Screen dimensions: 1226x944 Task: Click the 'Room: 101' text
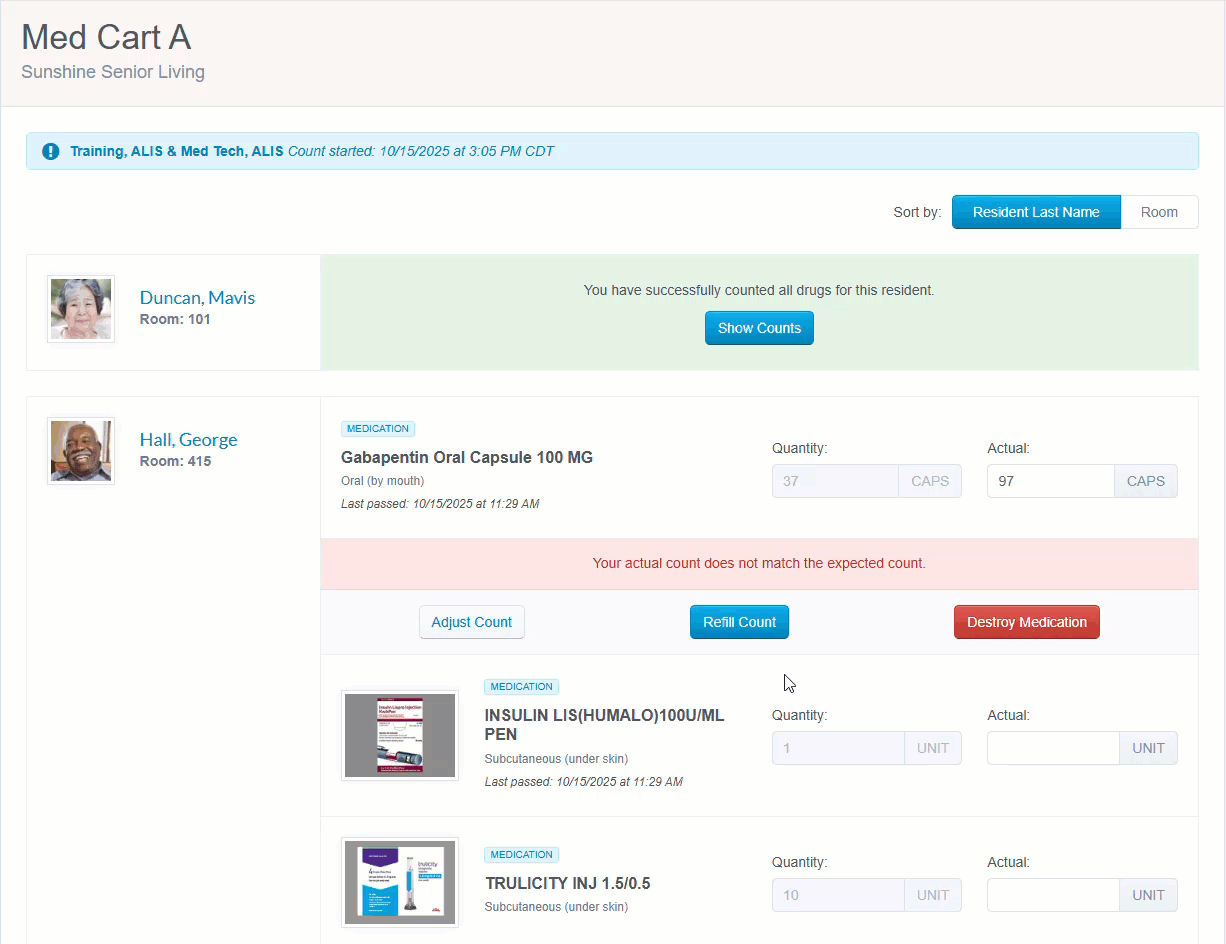[x=175, y=320]
